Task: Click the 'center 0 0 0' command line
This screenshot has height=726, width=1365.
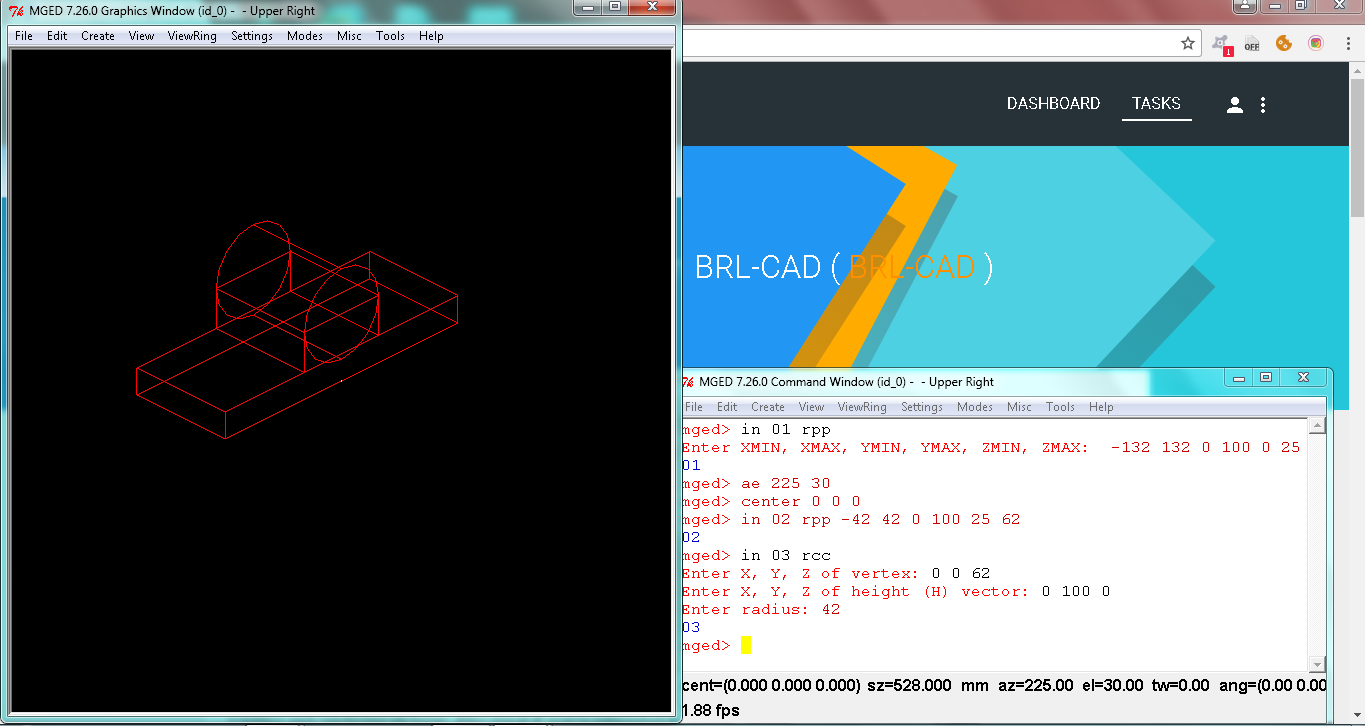Action: [x=771, y=502]
